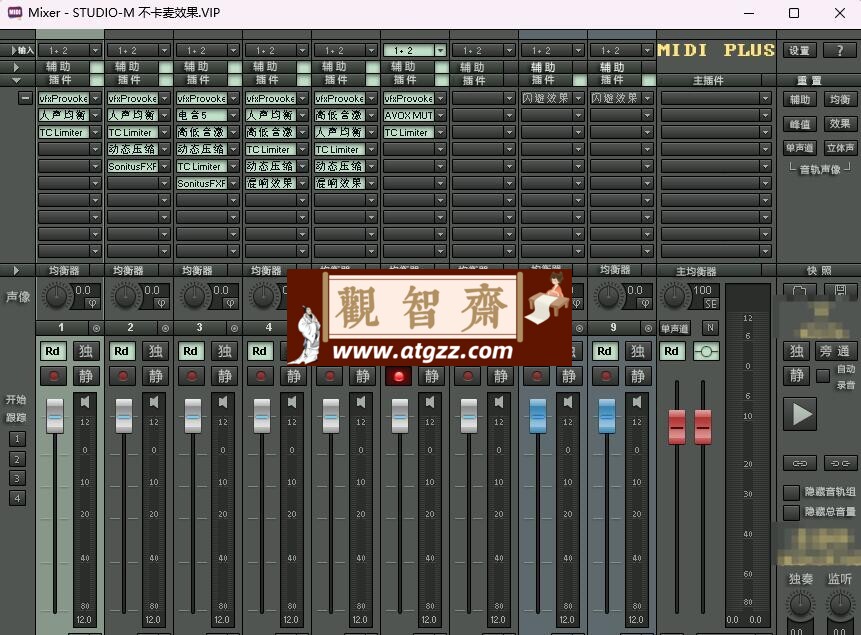Click speaker icon atop channel 4 meter
Viewport: 861px width, 635px height.
292,402
